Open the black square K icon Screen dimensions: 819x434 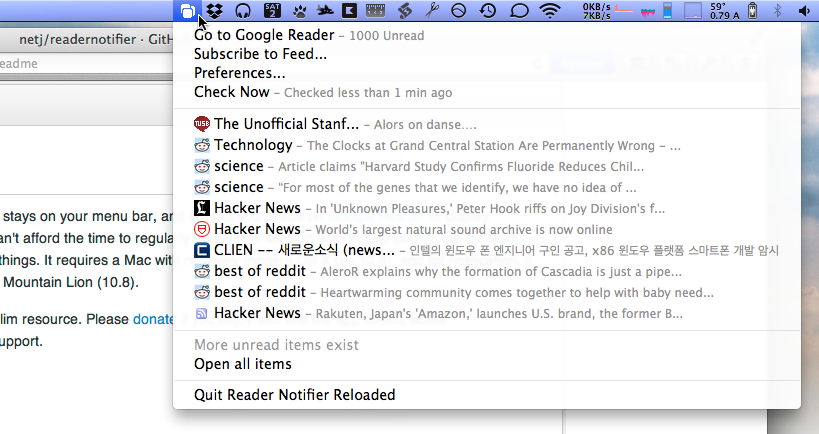click(349, 10)
